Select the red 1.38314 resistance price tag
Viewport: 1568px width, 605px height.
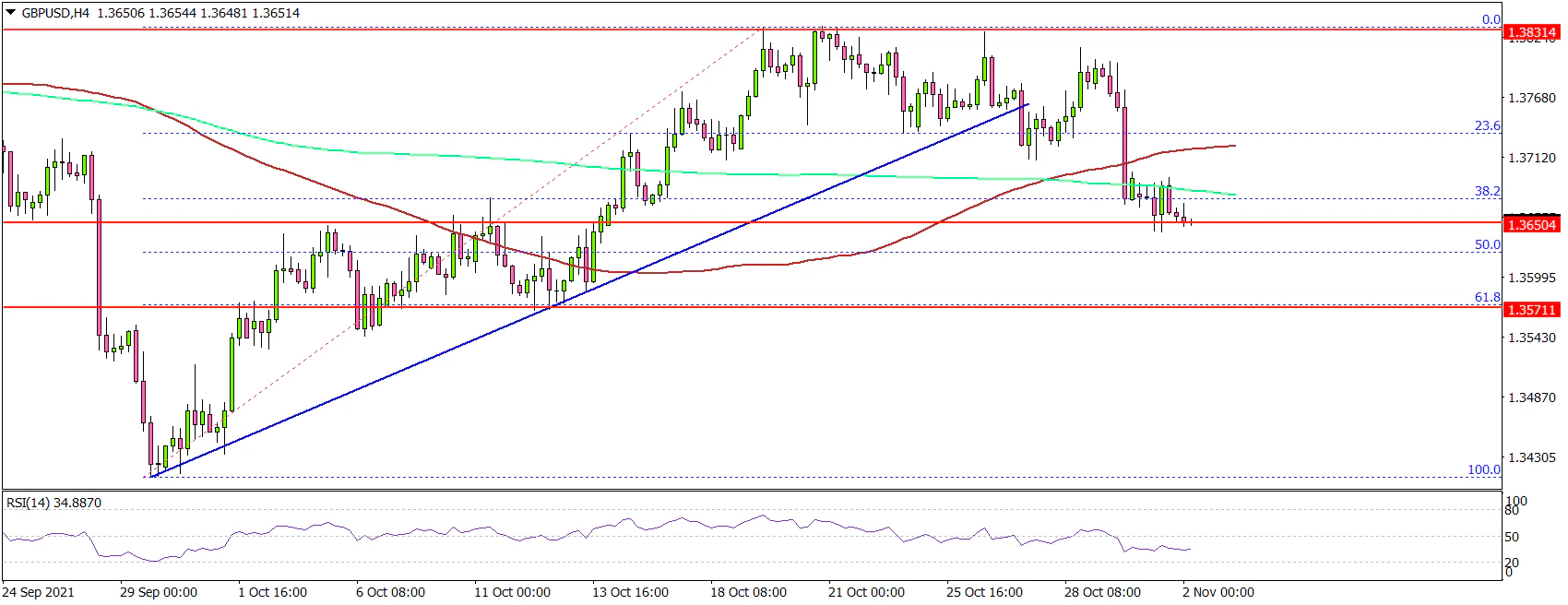pyautogui.click(x=1531, y=32)
